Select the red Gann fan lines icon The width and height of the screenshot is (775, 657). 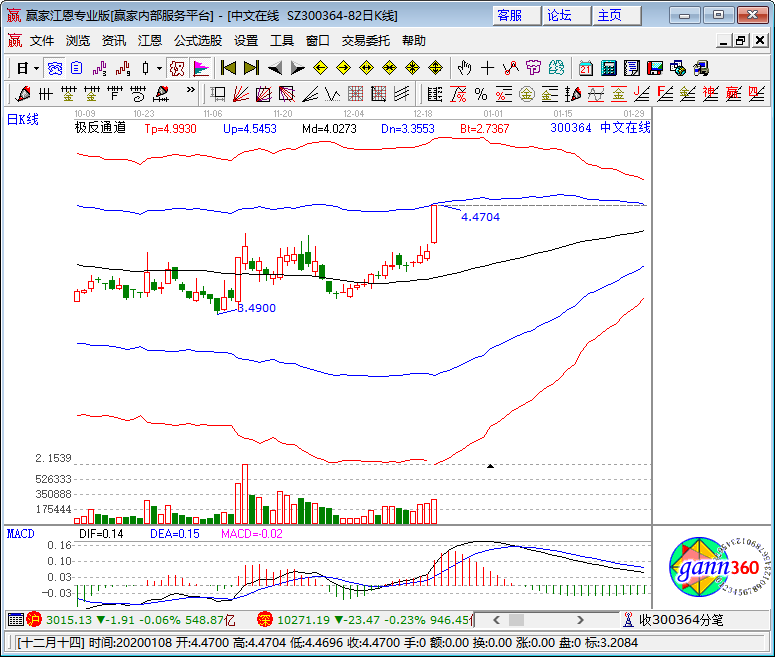point(241,94)
